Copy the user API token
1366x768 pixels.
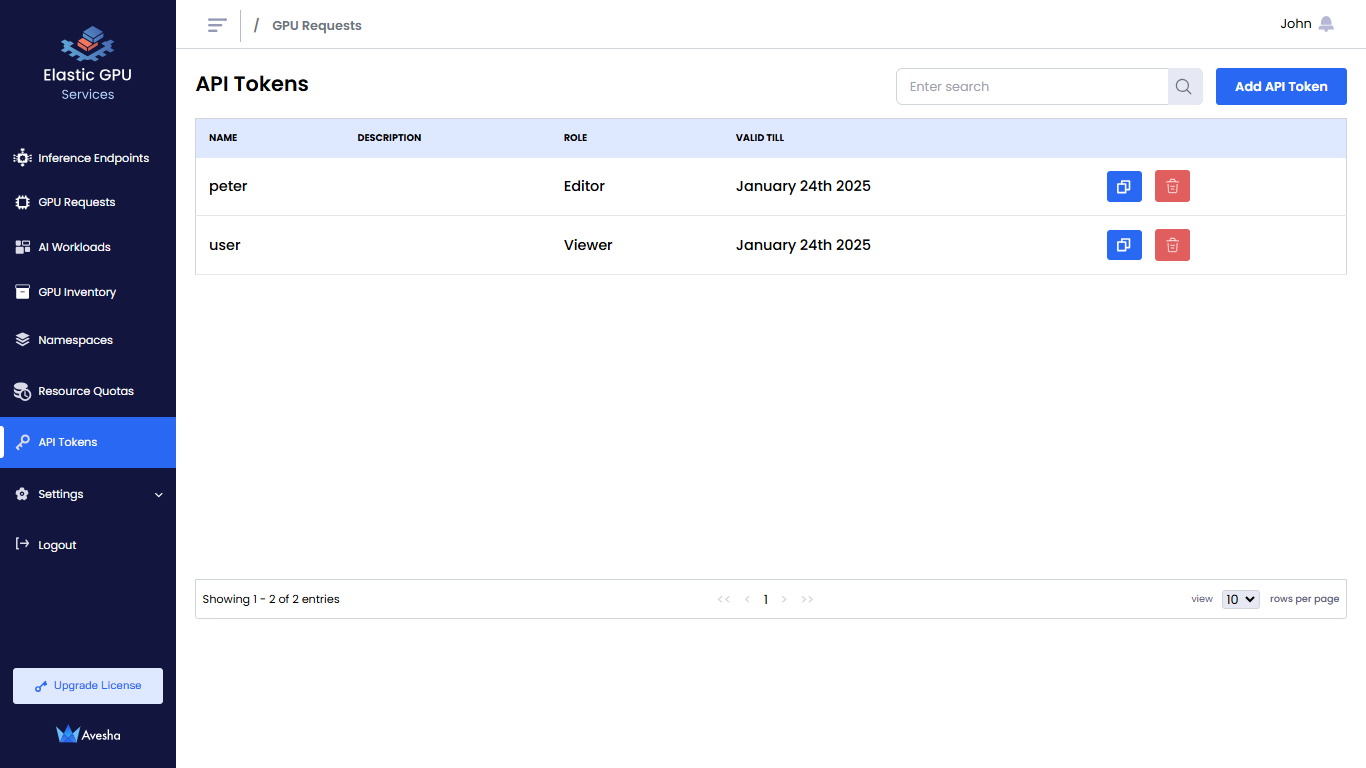[1124, 245]
